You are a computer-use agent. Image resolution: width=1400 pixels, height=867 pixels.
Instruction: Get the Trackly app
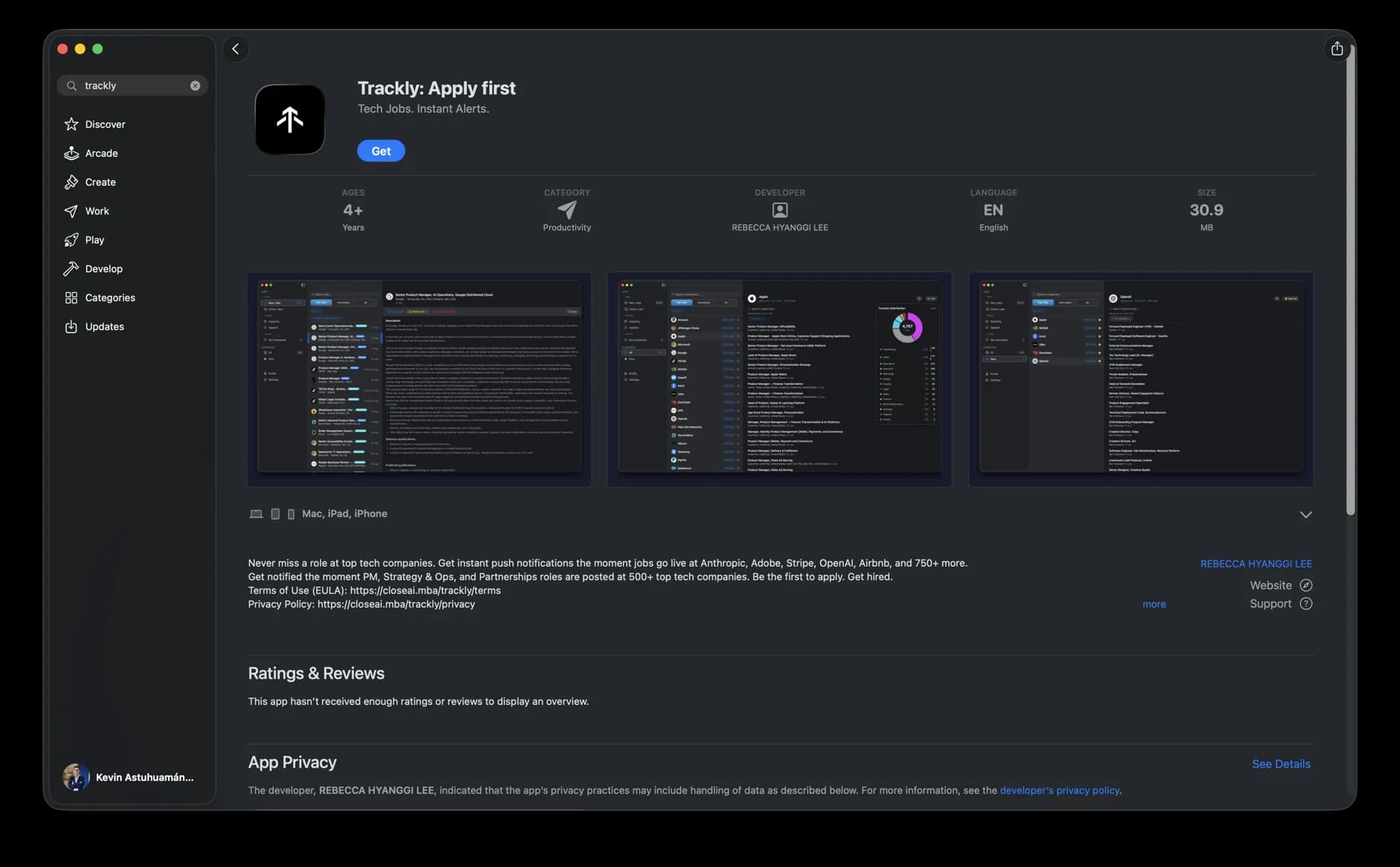380,151
